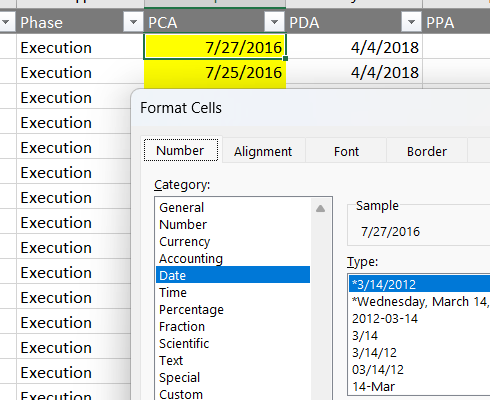Select Custom in the Category list
The image size is (490, 400).
click(181, 394)
